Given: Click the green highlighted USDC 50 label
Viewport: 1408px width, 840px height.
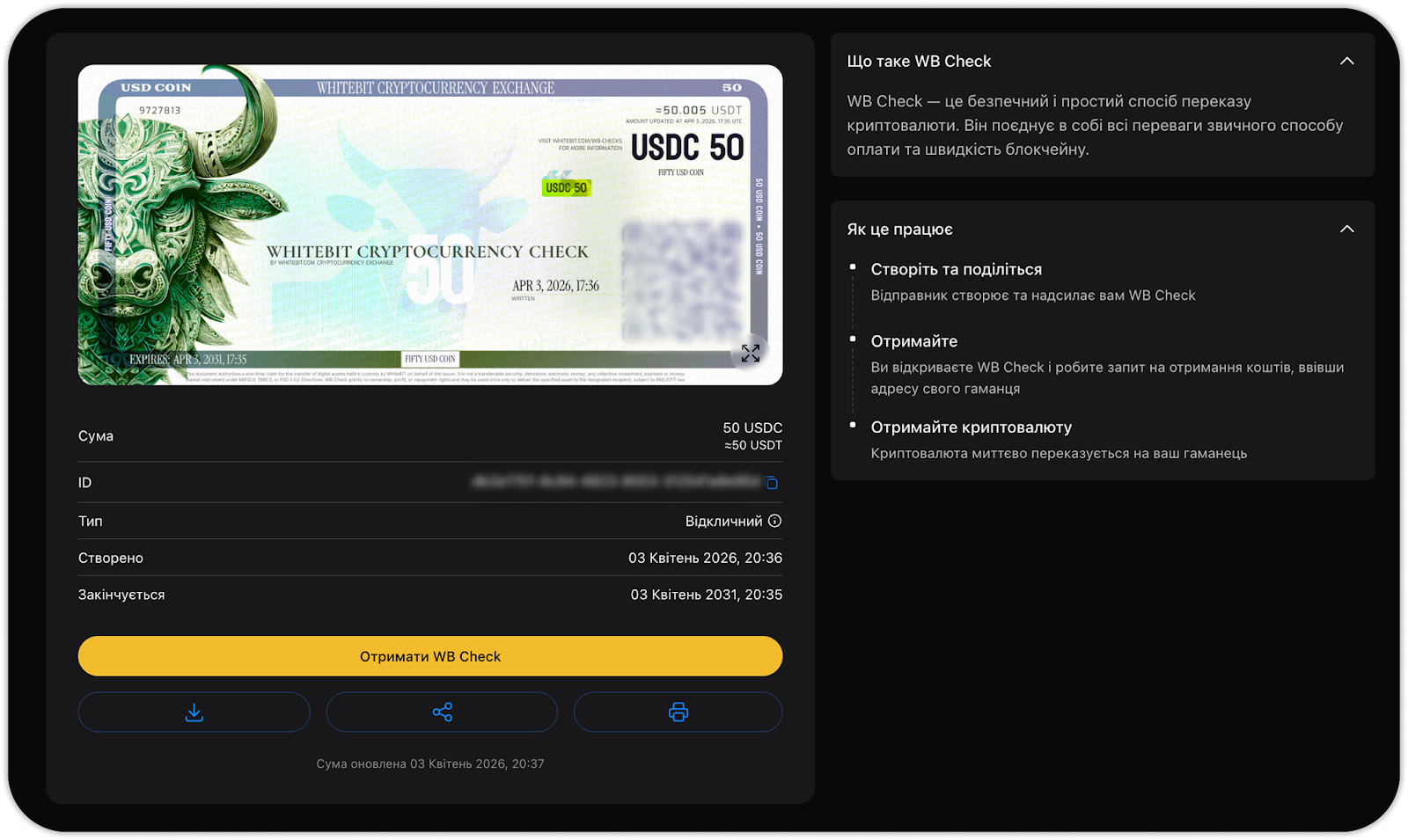Looking at the screenshot, I should (566, 187).
